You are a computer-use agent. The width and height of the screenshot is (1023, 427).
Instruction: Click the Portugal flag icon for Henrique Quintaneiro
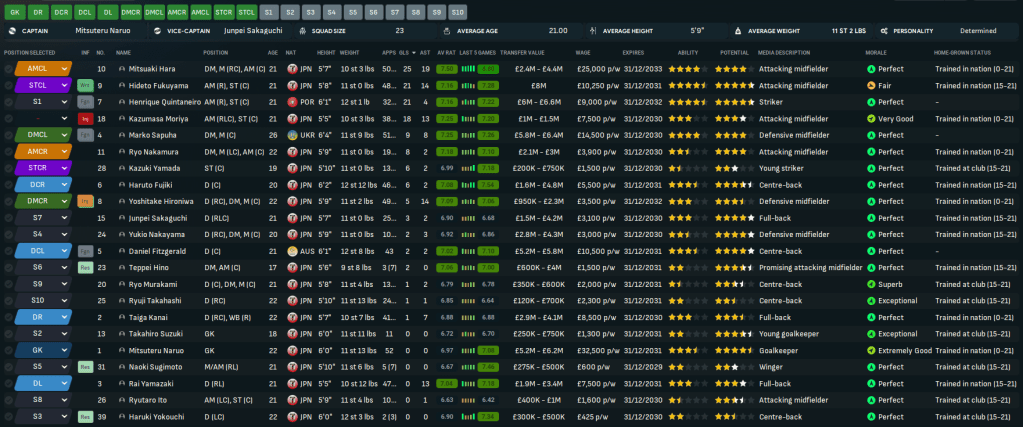point(291,102)
